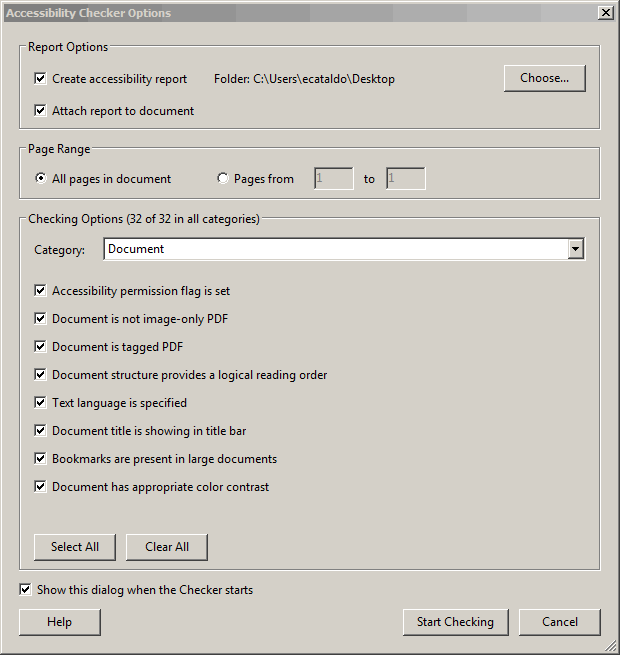
Task: Close the Accessibility Checker Options dialog
Action: tap(605, 13)
